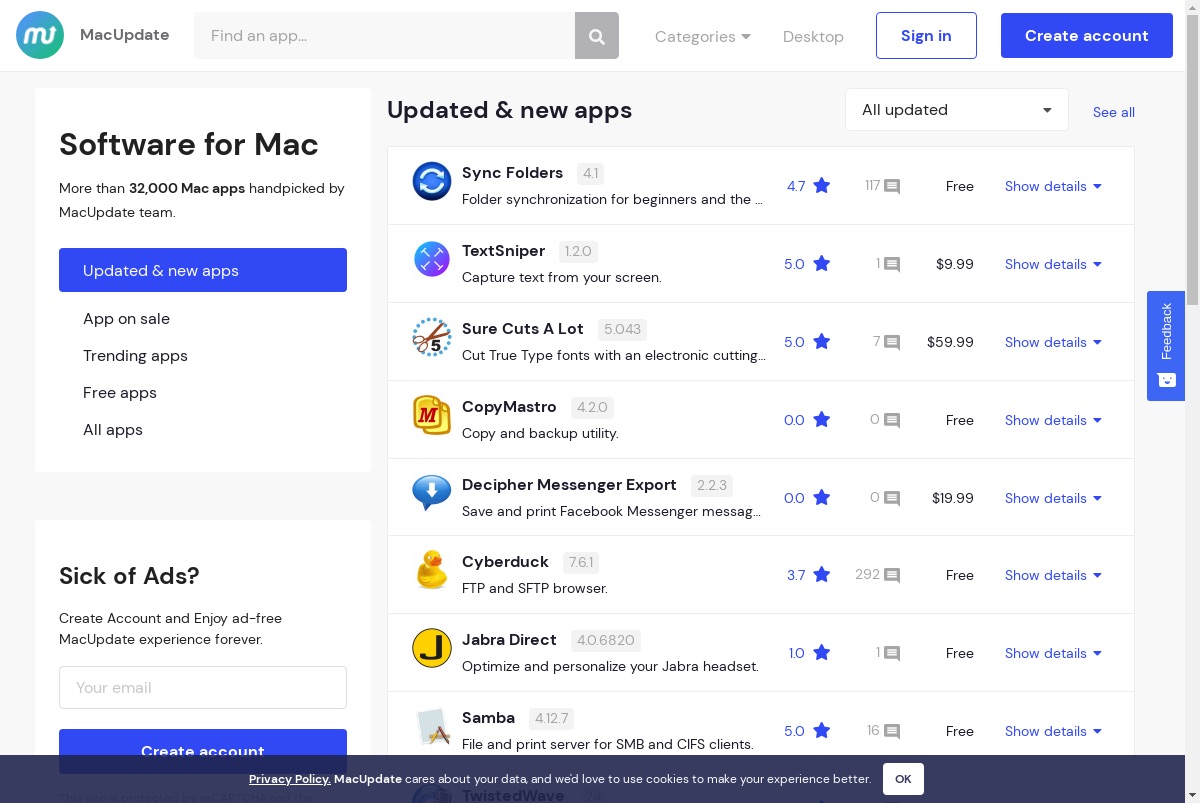Expand Show details for Cyberduck
1200x803 pixels.
click(x=1053, y=575)
